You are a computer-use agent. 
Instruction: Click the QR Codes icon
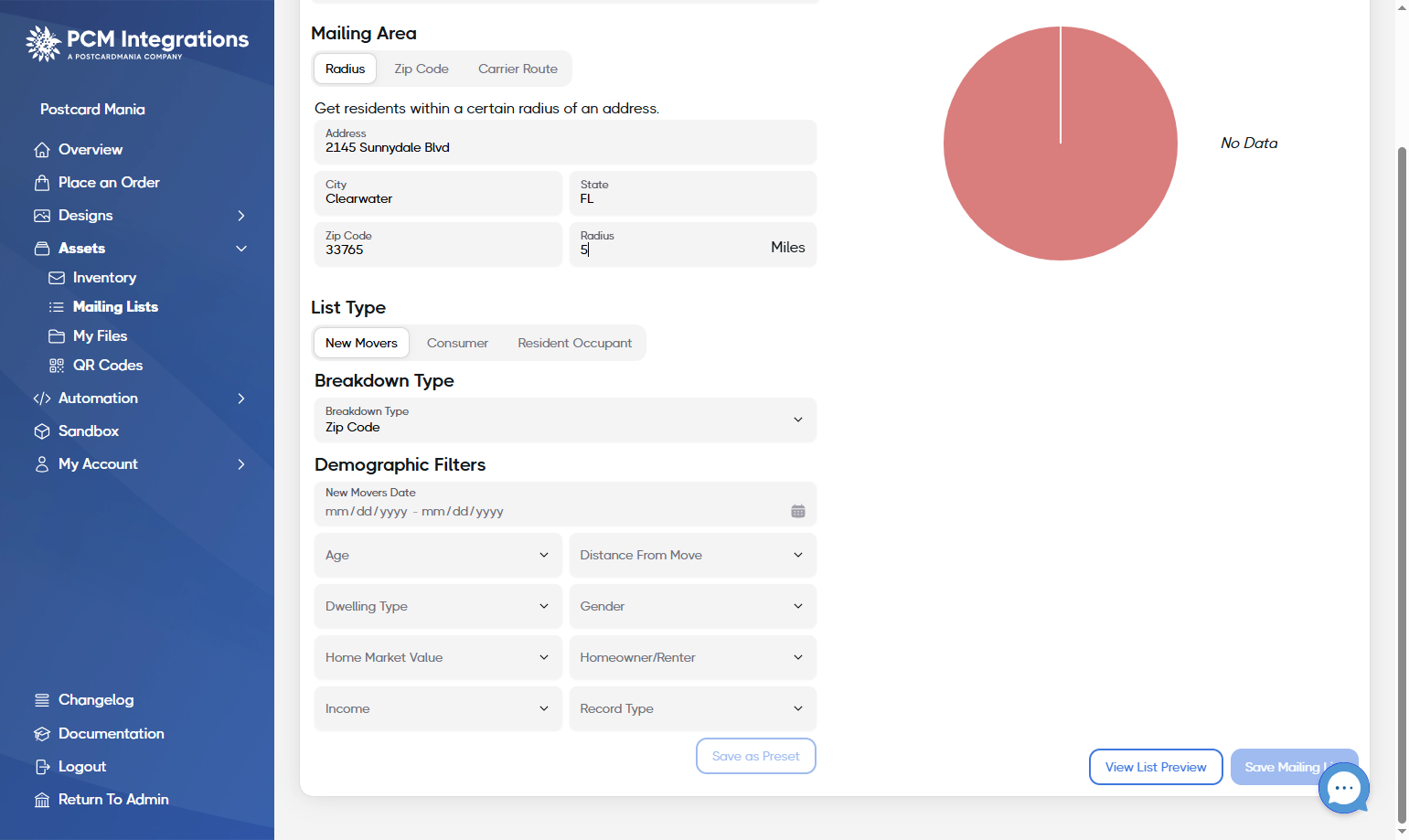tap(57, 366)
